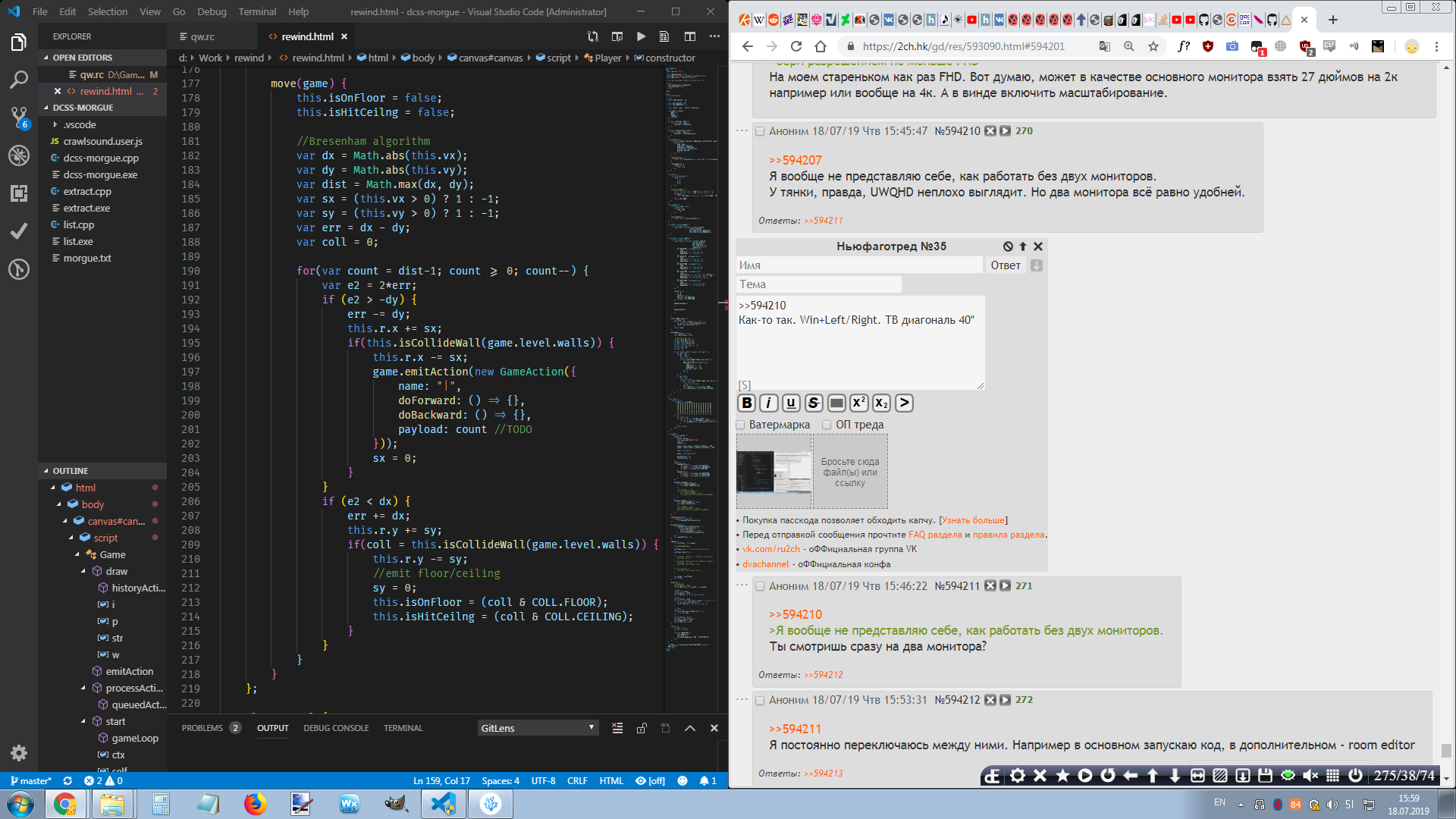Apply italic formatting in reply form

click(x=769, y=403)
